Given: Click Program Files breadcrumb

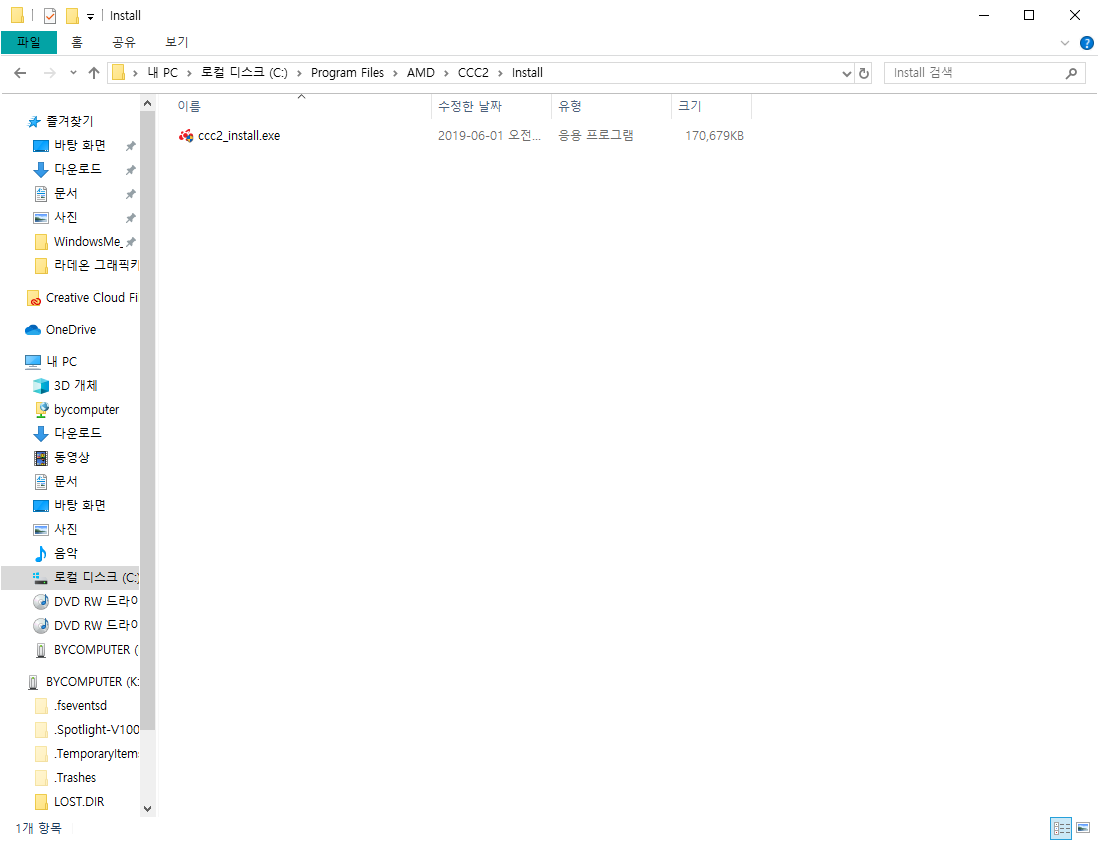Looking at the screenshot, I should (348, 73).
